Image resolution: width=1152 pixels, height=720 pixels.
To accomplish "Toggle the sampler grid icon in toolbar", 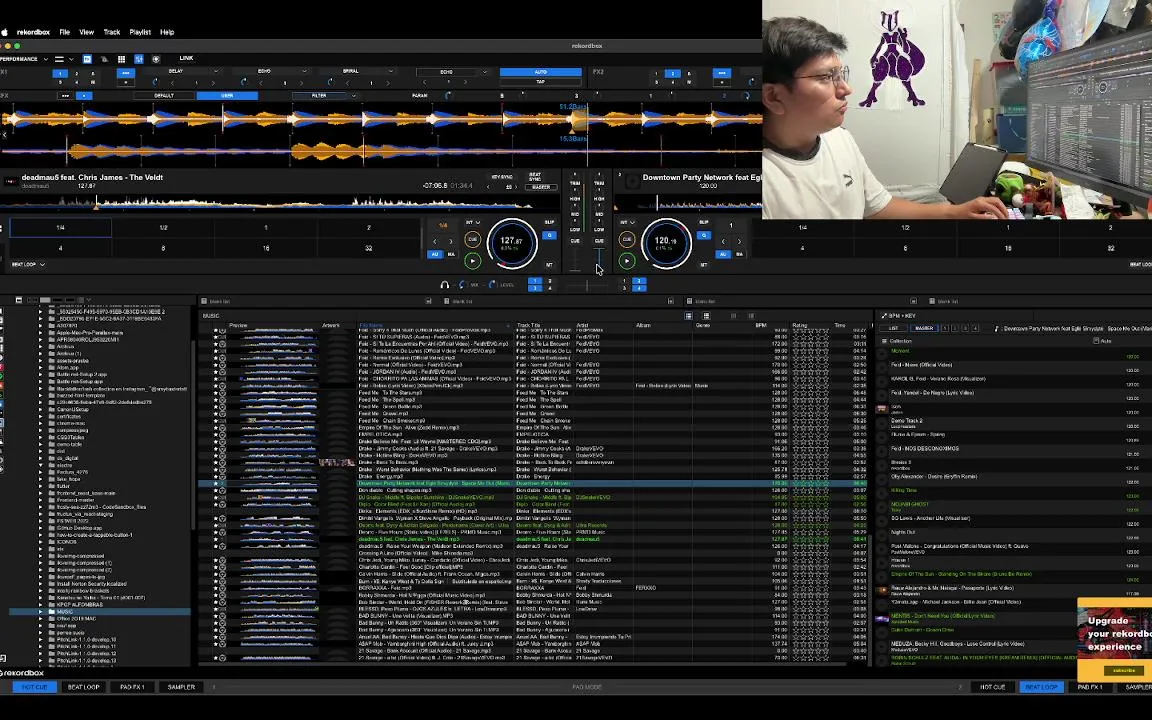I will pos(121,59).
